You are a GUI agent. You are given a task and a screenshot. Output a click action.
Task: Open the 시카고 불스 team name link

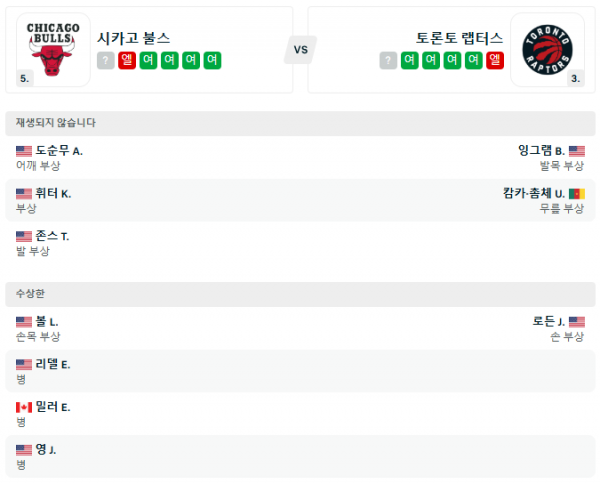(133, 38)
